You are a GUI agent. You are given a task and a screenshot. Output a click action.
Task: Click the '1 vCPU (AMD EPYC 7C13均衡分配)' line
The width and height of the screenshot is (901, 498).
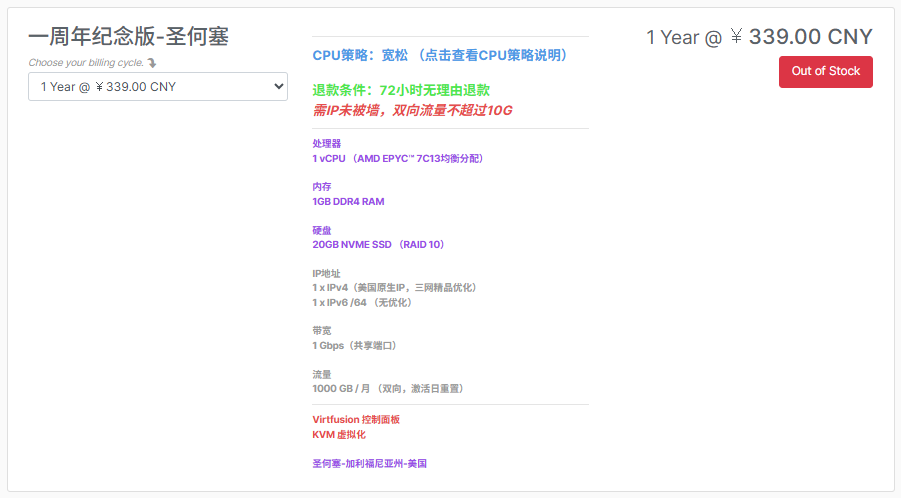point(399,159)
